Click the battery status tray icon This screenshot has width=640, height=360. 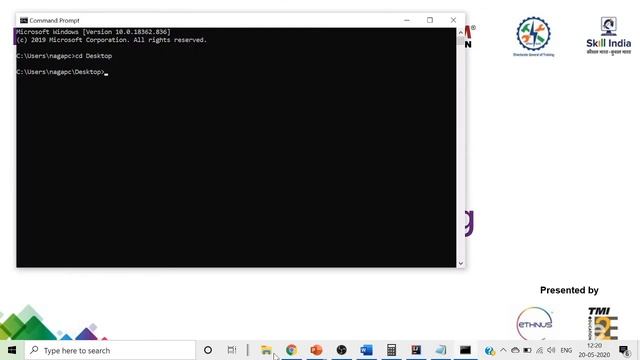527,350
